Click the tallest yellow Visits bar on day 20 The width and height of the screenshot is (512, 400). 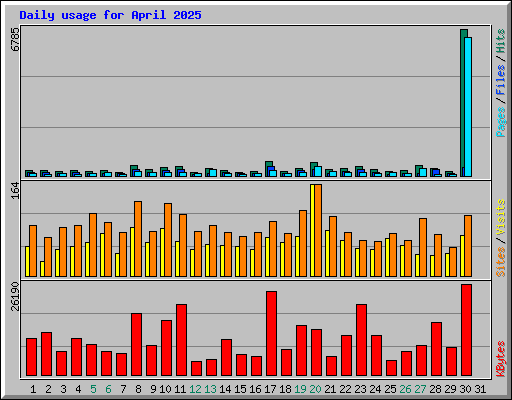pos(312,230)
